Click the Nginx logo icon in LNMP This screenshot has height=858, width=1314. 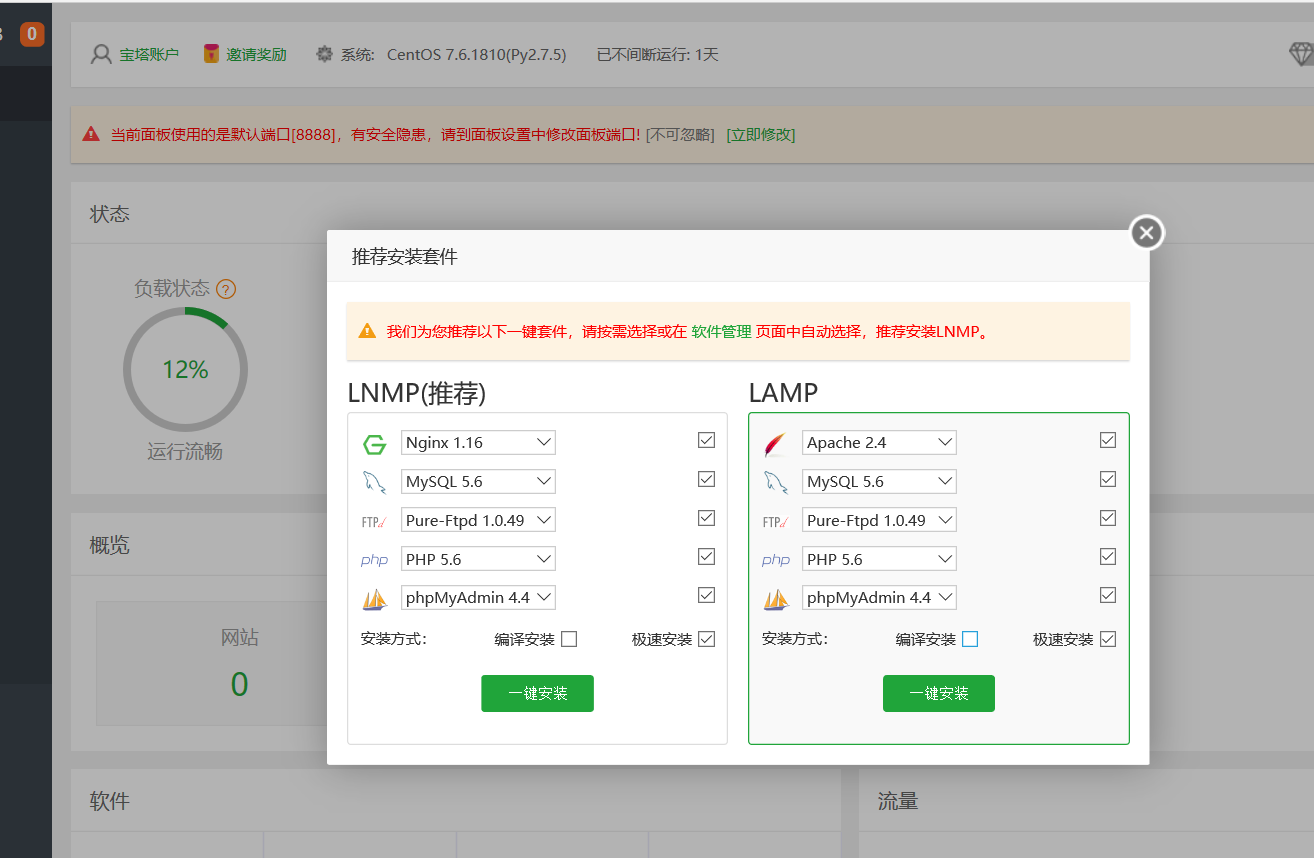point(374,445)
